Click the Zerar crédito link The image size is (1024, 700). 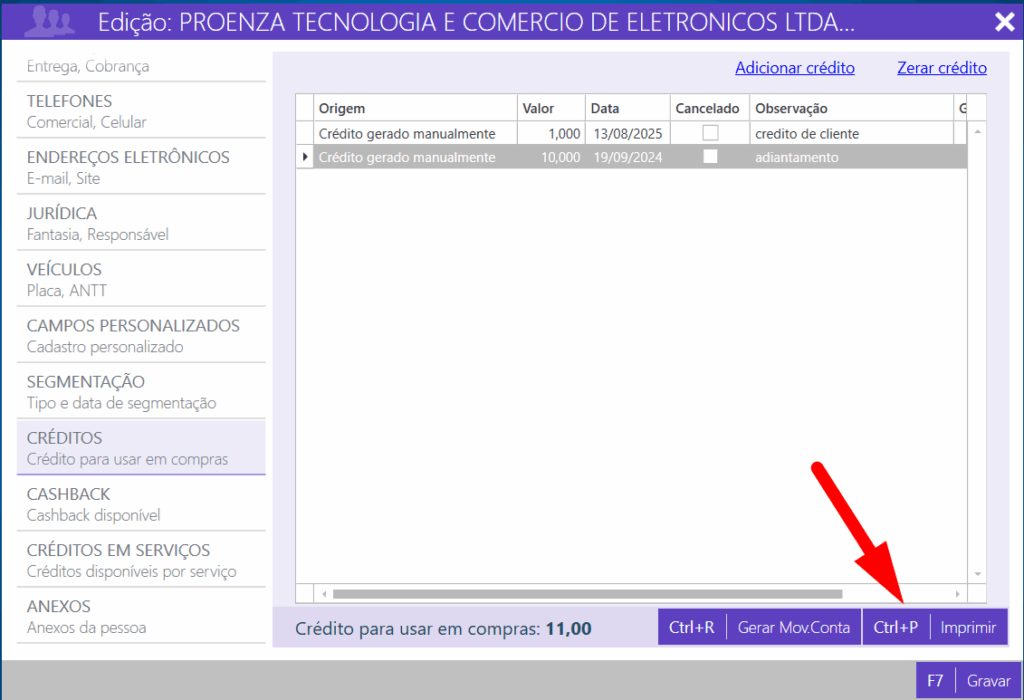pyautogui.click(x=941, y=68)
